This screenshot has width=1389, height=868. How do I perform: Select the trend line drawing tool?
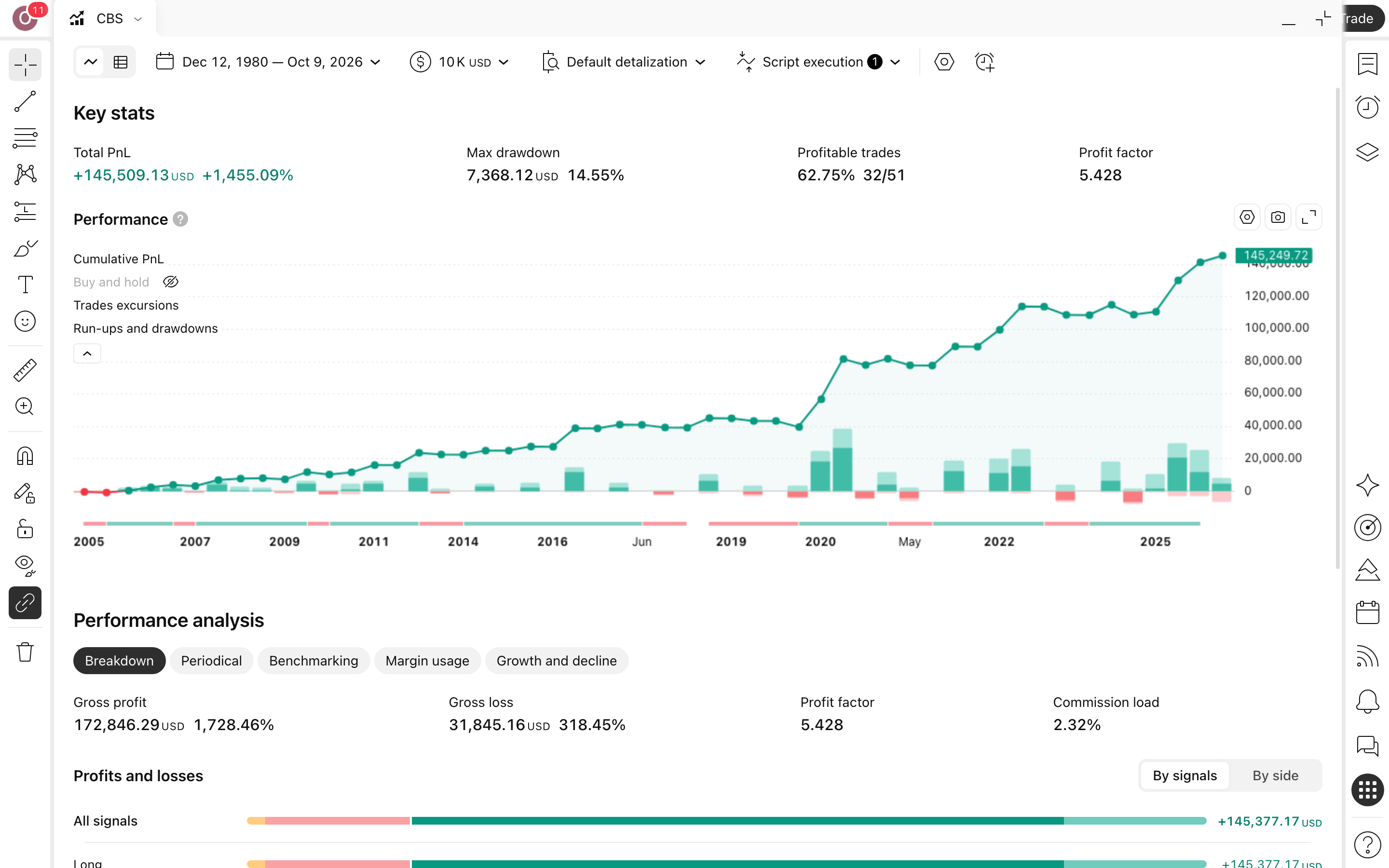[x=25, y=101]
